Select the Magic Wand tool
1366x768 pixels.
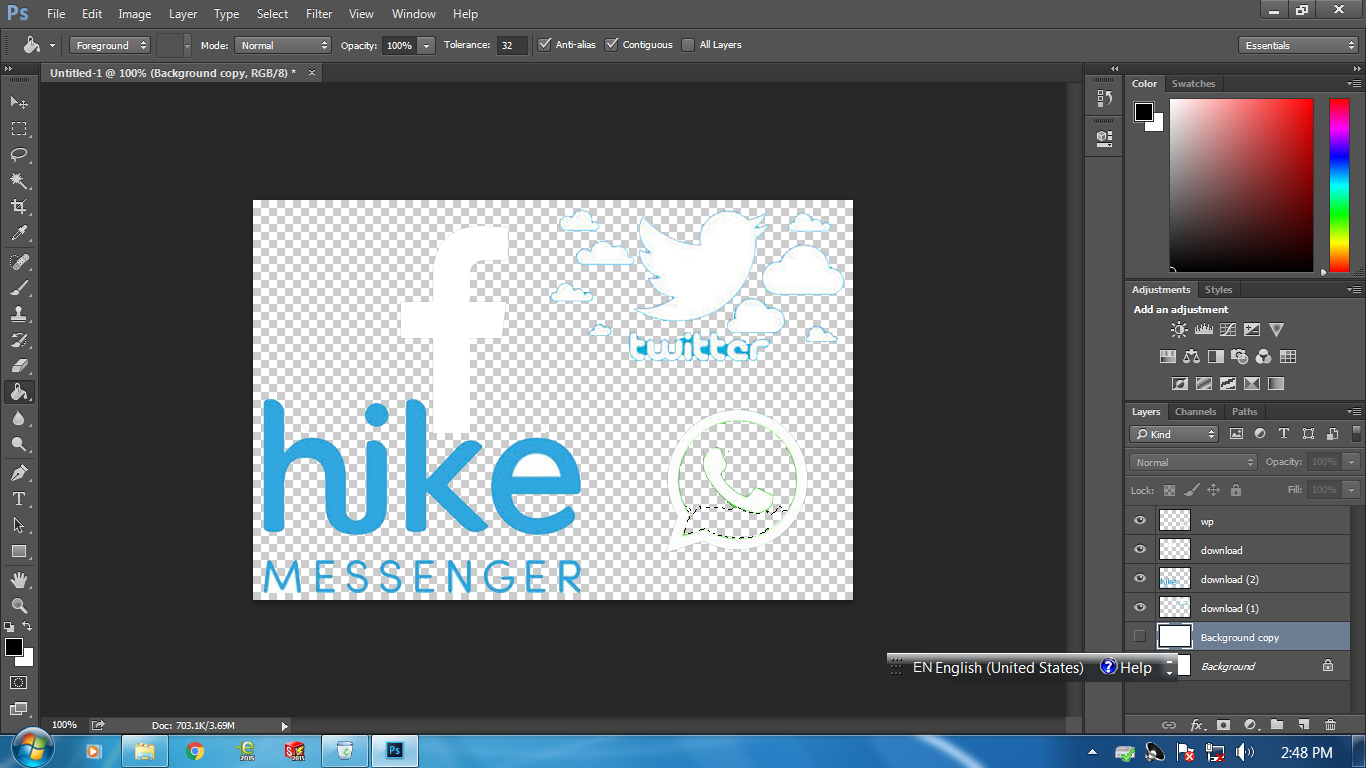(x=19, y=181)
